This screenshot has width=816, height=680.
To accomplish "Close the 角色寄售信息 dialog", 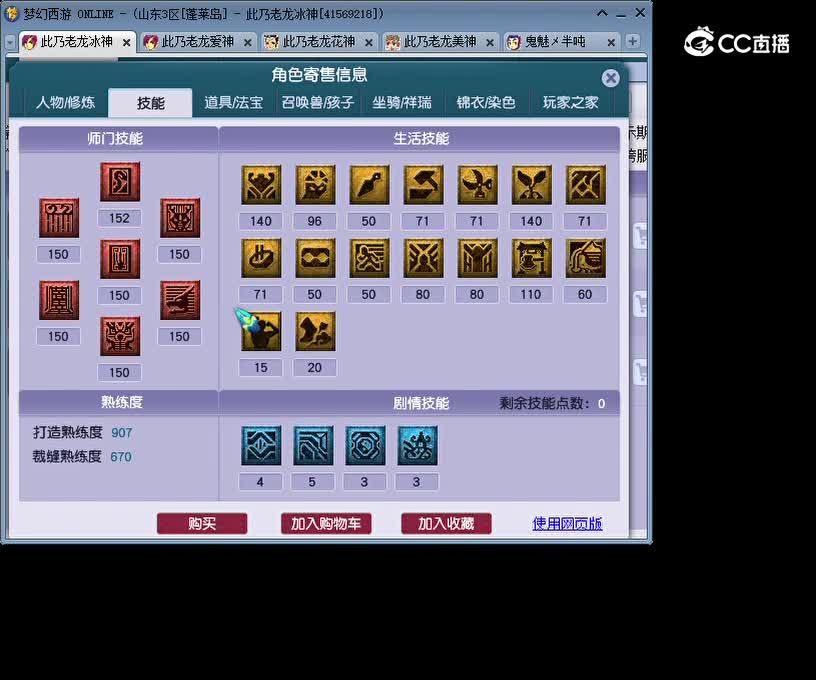I will click(x=610, y=78).
